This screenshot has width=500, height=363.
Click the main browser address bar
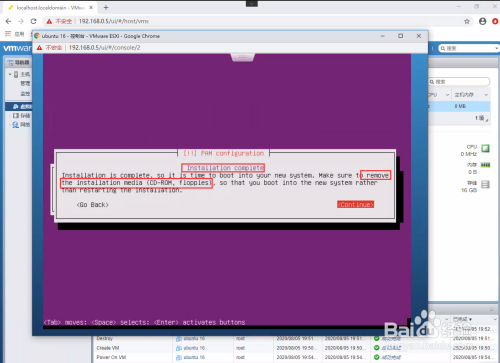(x=253, y=21)
